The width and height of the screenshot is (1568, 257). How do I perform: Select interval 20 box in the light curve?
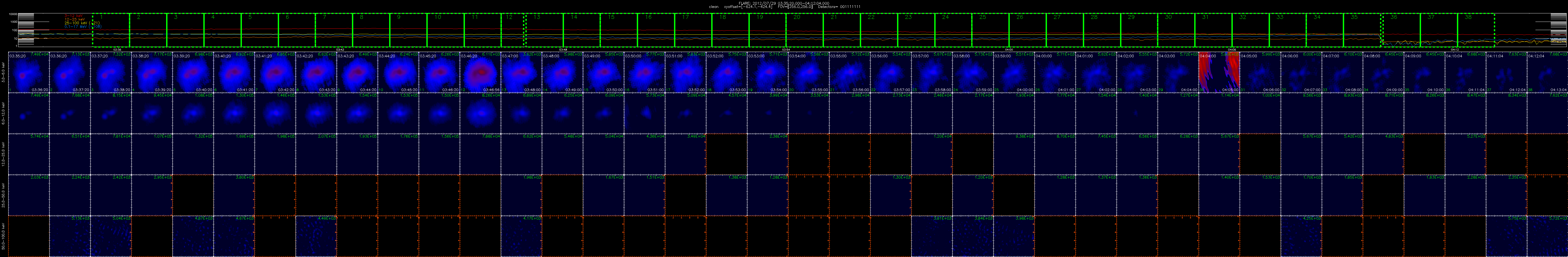[805, 30]
